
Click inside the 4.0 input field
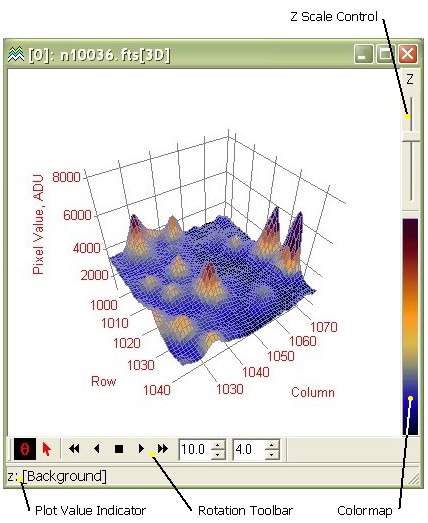tap(249, 449)
